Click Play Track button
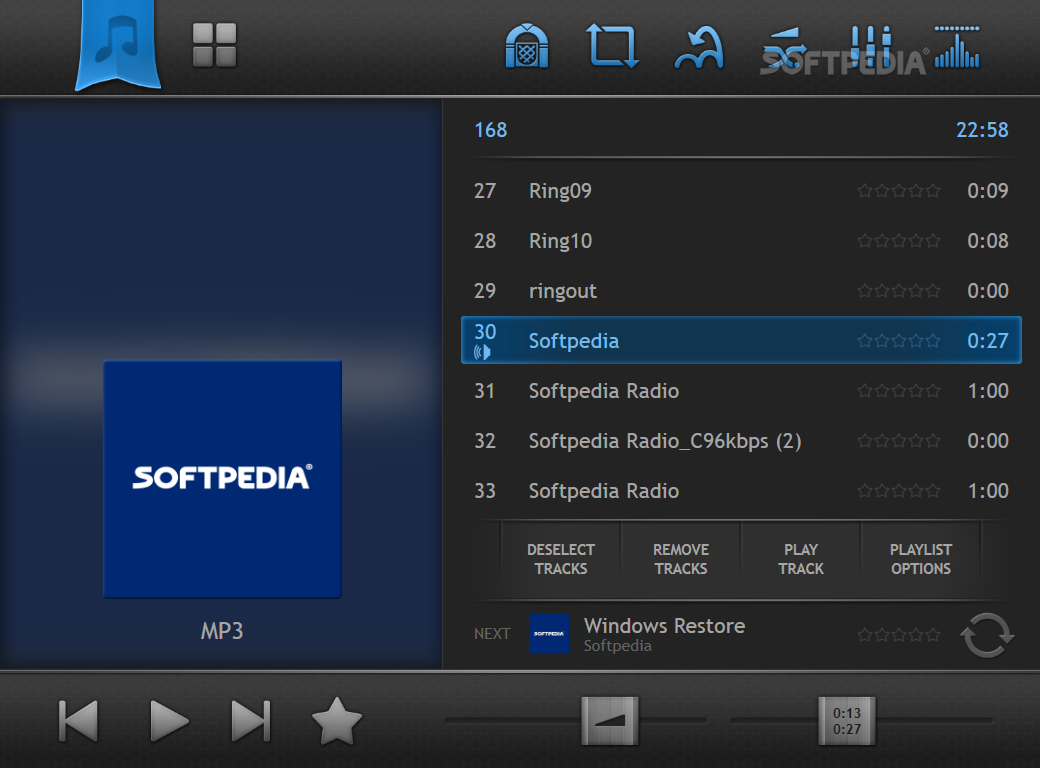This screenshot has height=768, width=1040. coord(801,559)
